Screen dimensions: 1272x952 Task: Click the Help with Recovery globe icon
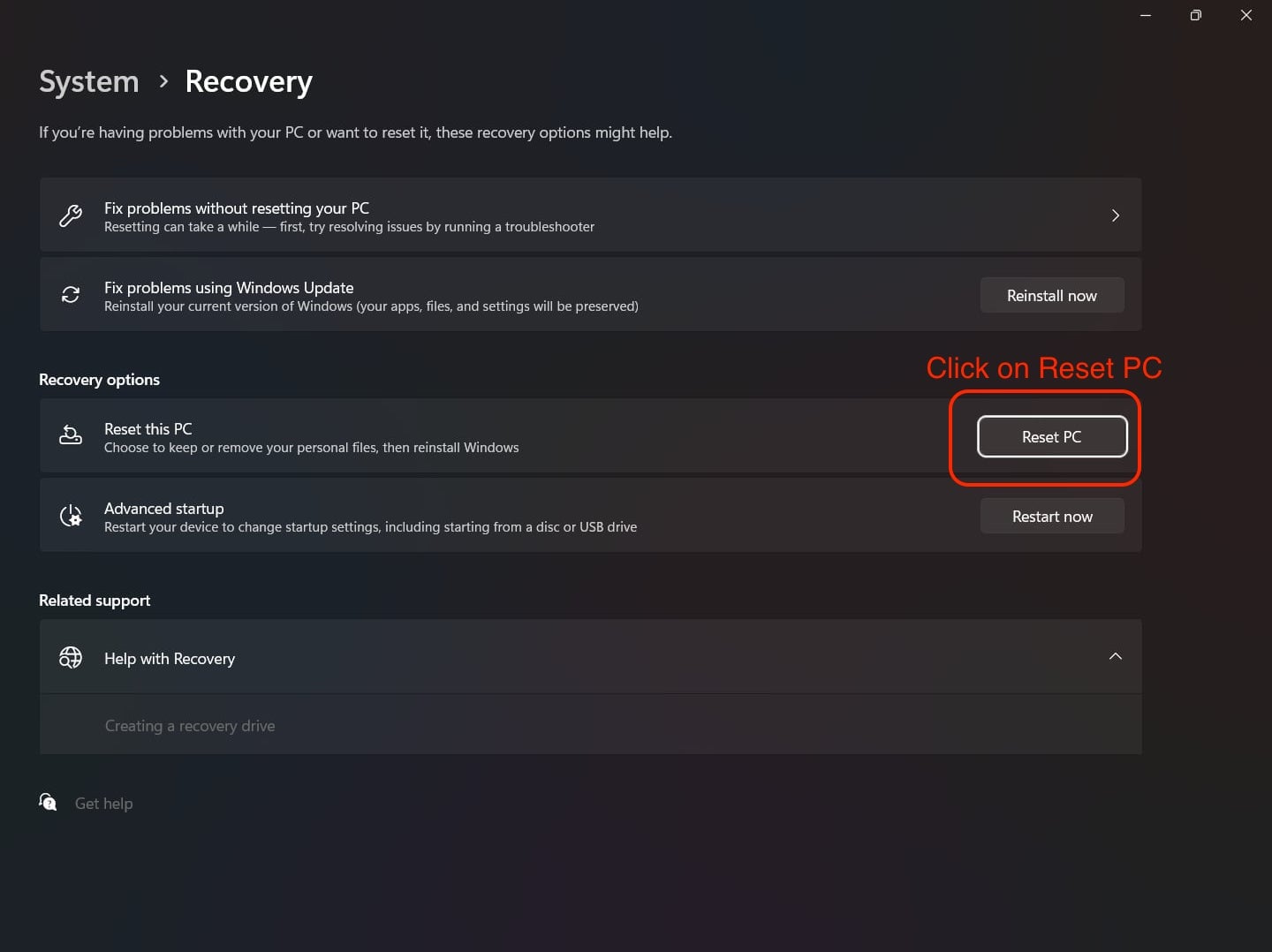(71, 657)
